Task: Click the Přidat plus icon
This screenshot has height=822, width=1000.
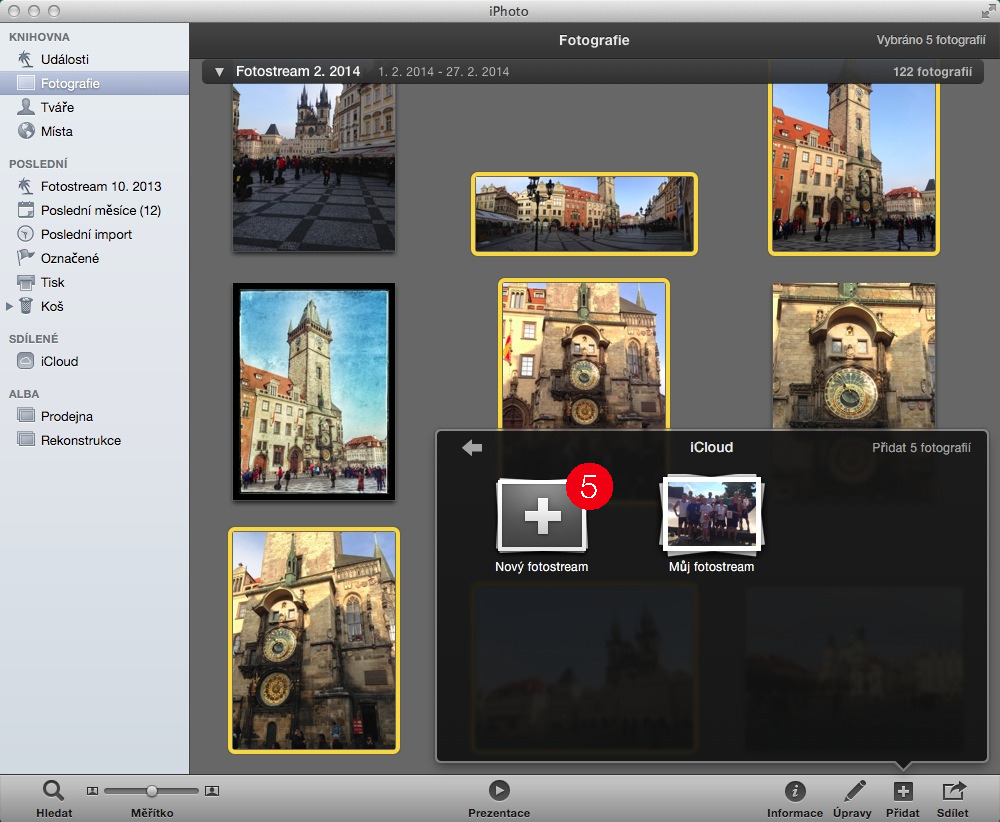Action: 902,791
